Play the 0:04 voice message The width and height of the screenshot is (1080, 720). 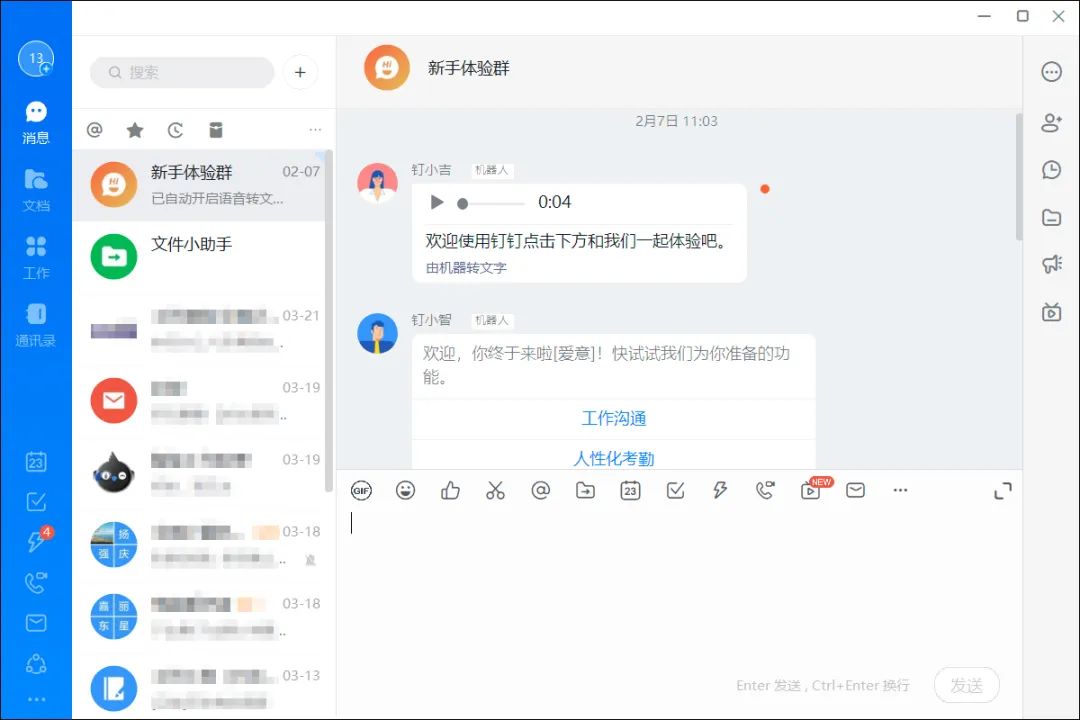point(437,202)
